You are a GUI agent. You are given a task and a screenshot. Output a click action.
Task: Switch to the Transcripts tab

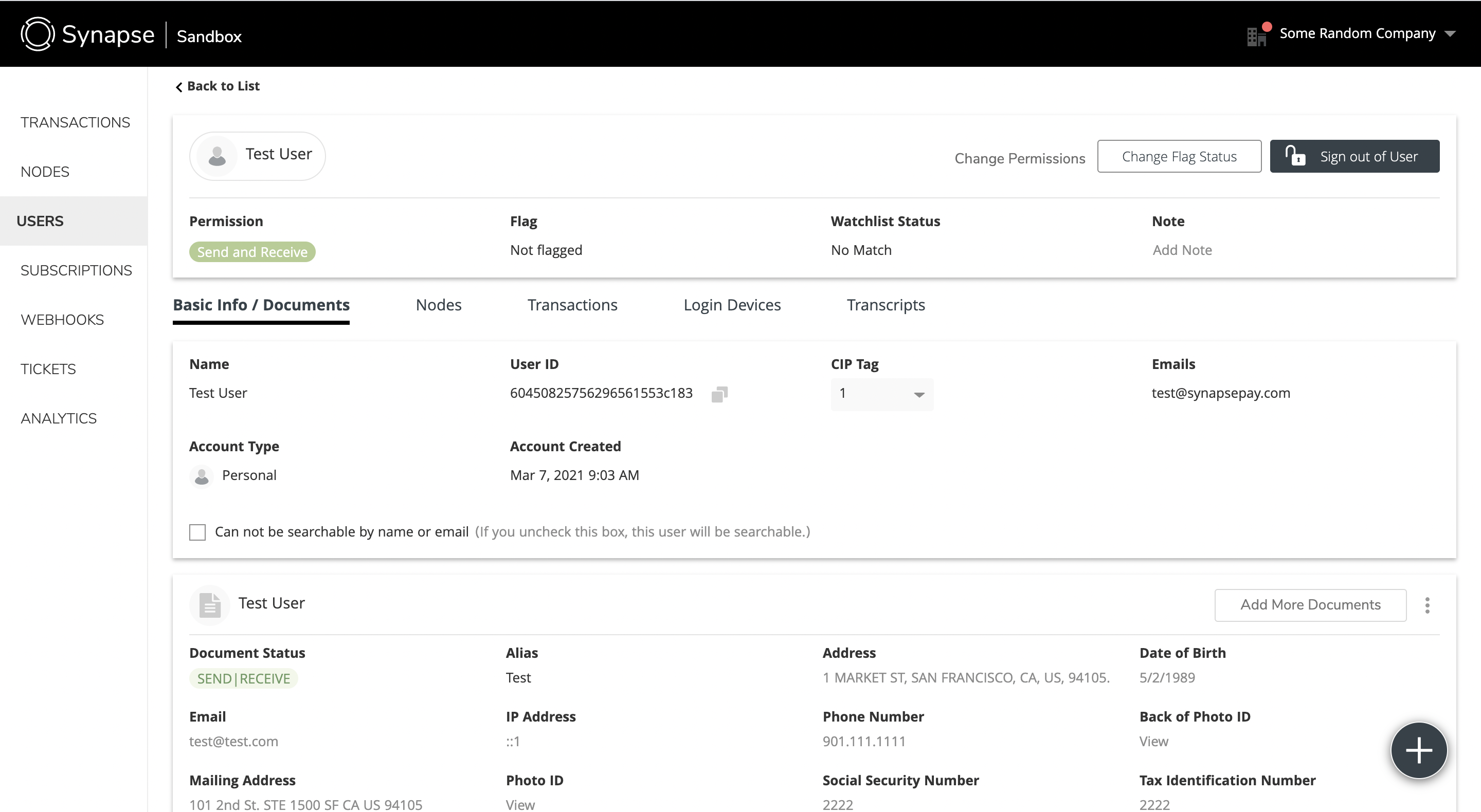point(886,305)
